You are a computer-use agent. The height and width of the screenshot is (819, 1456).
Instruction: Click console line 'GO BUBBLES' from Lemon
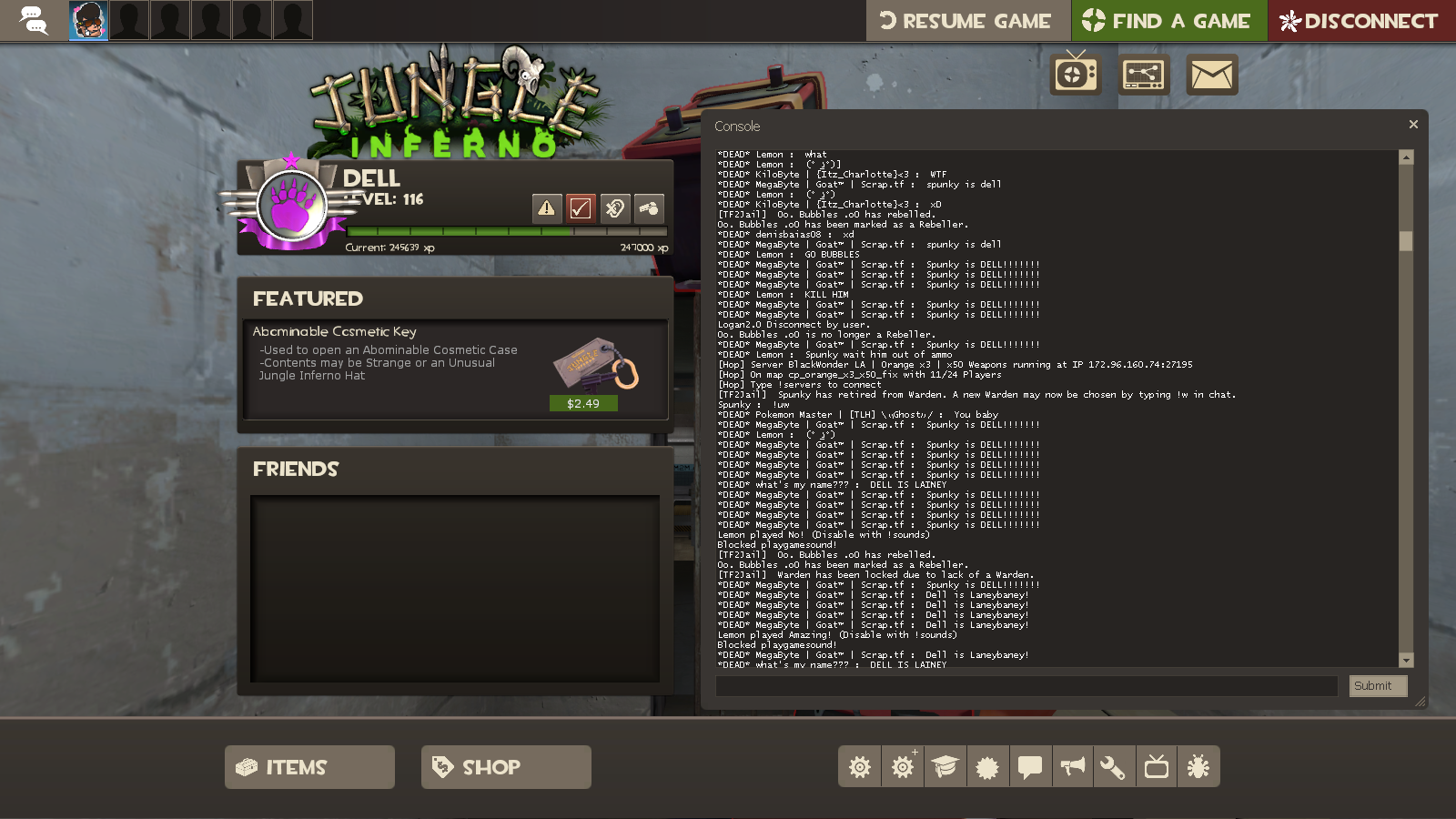(x=788, y=255)
